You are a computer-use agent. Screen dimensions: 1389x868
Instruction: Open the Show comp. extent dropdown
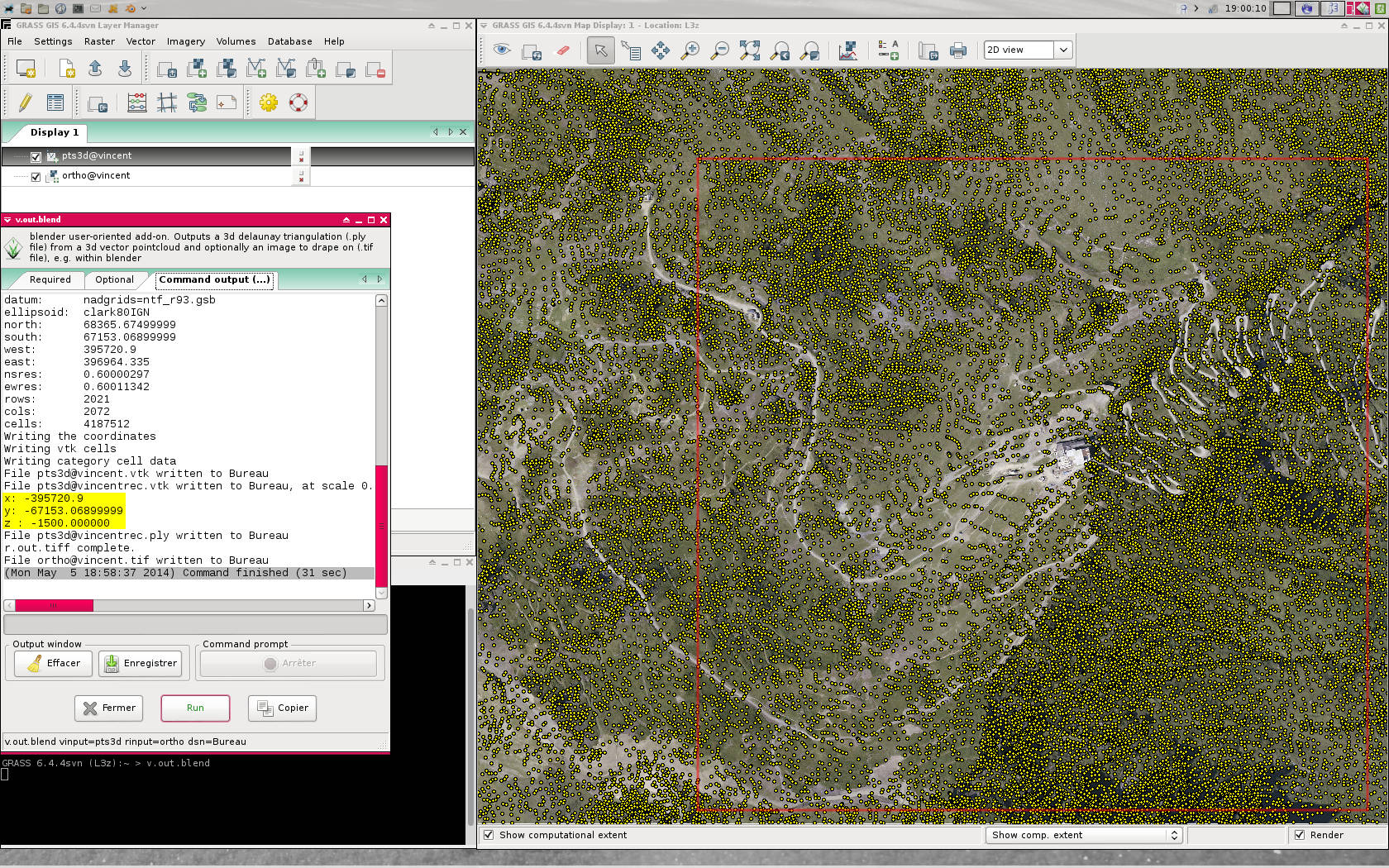click(1085, 835)
